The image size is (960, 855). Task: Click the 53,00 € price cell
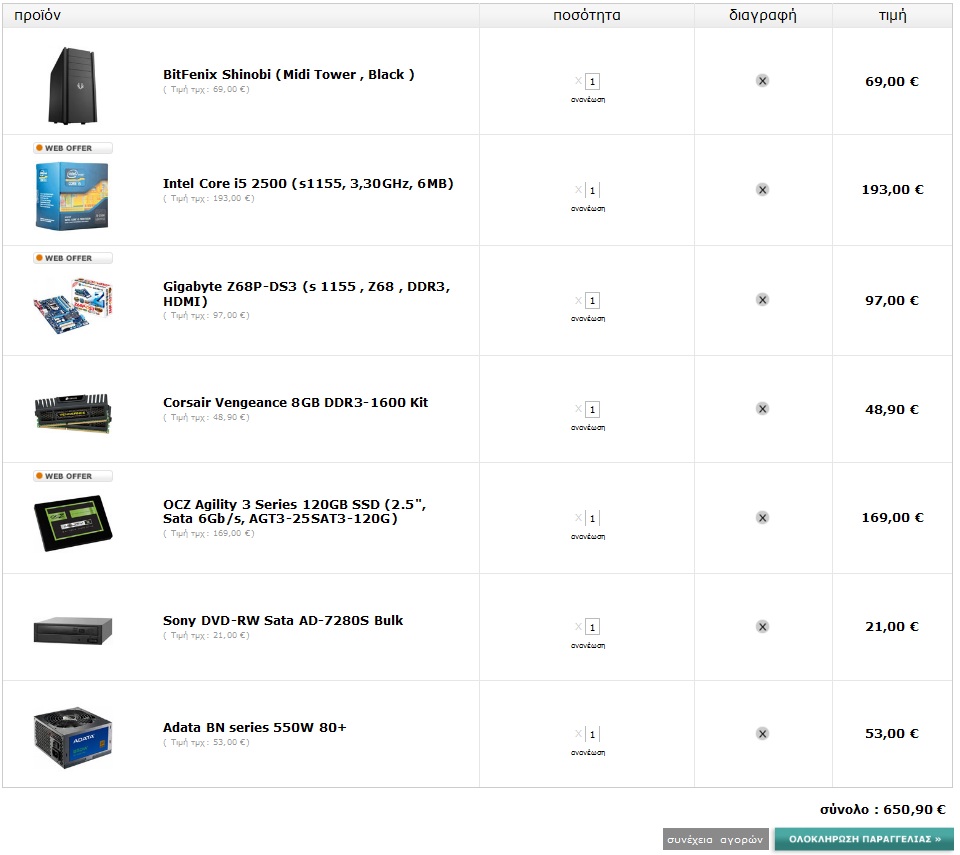tap(891, 734)
